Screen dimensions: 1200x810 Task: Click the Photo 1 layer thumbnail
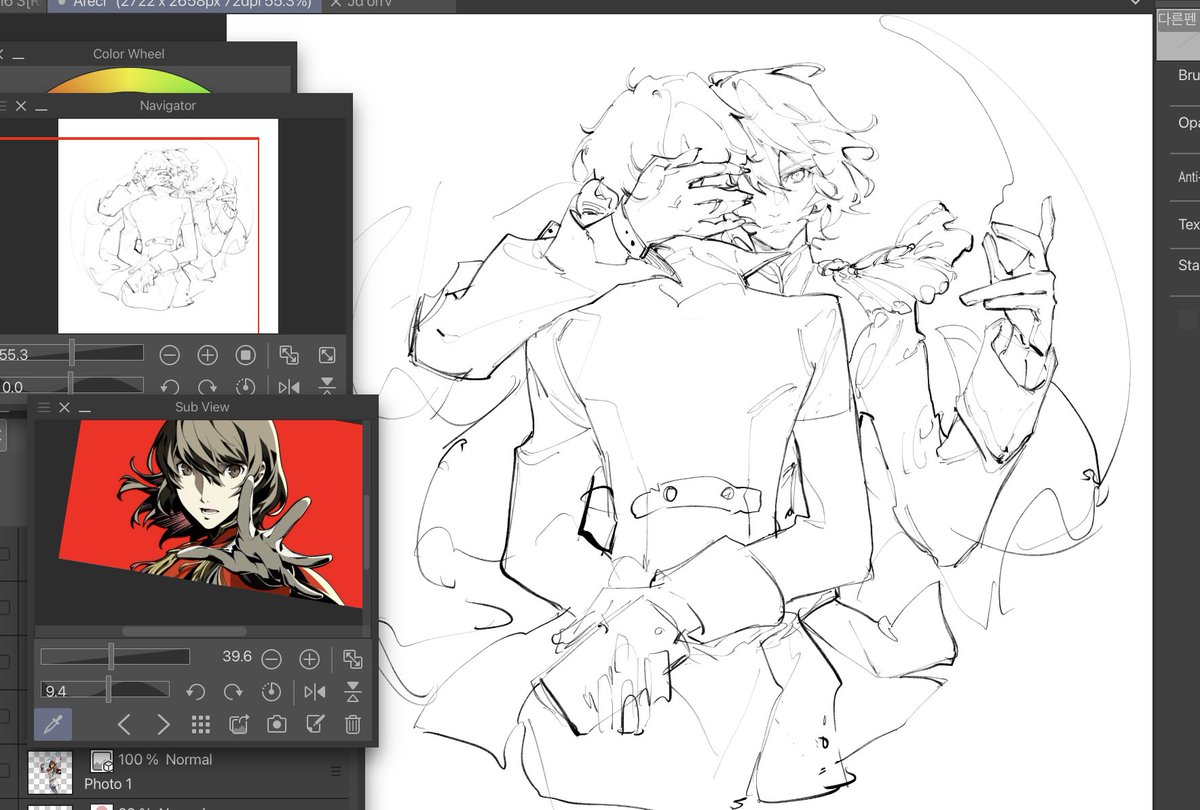point(50,770)
